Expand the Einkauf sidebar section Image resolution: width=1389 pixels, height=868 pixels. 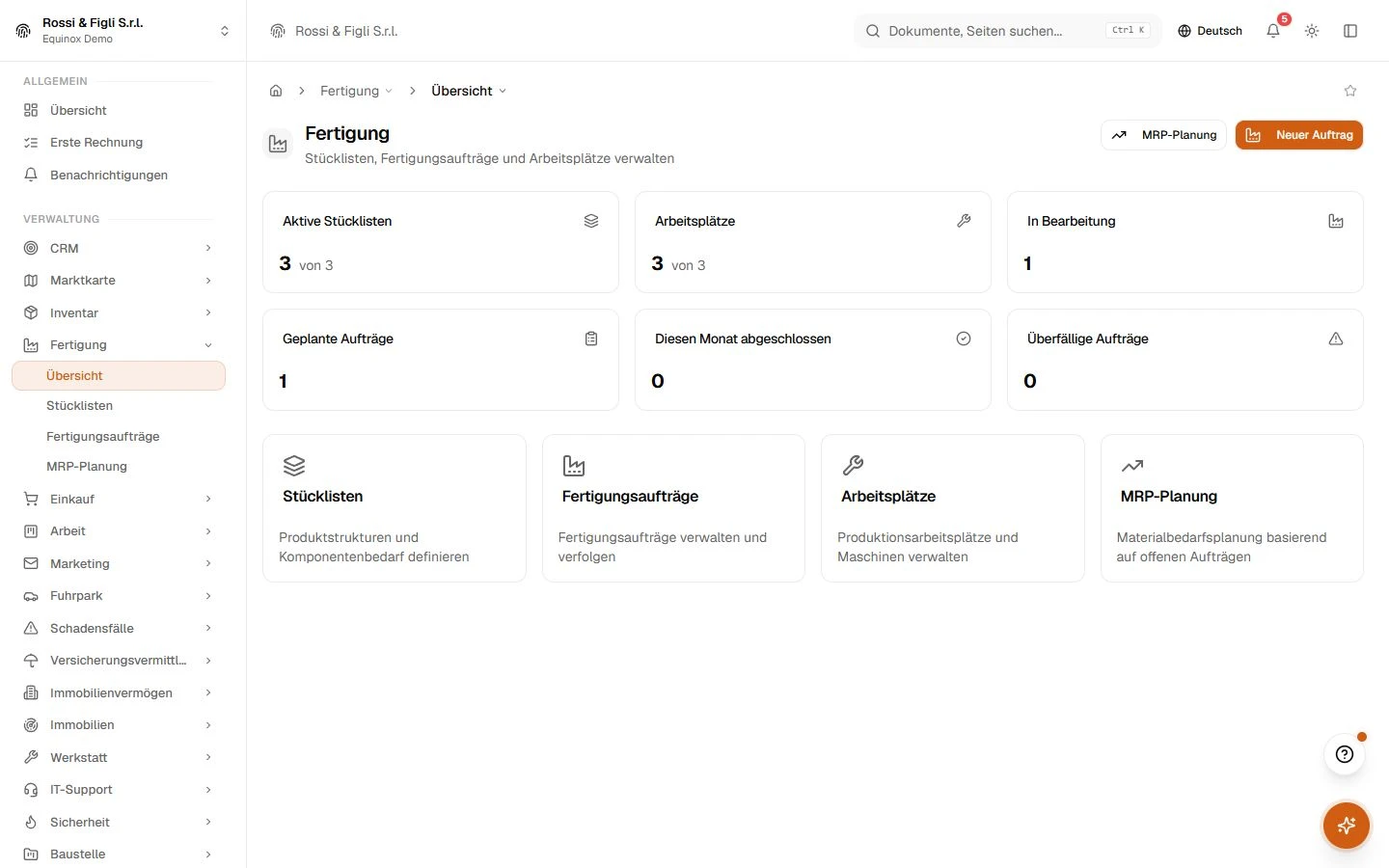(118, 499)
